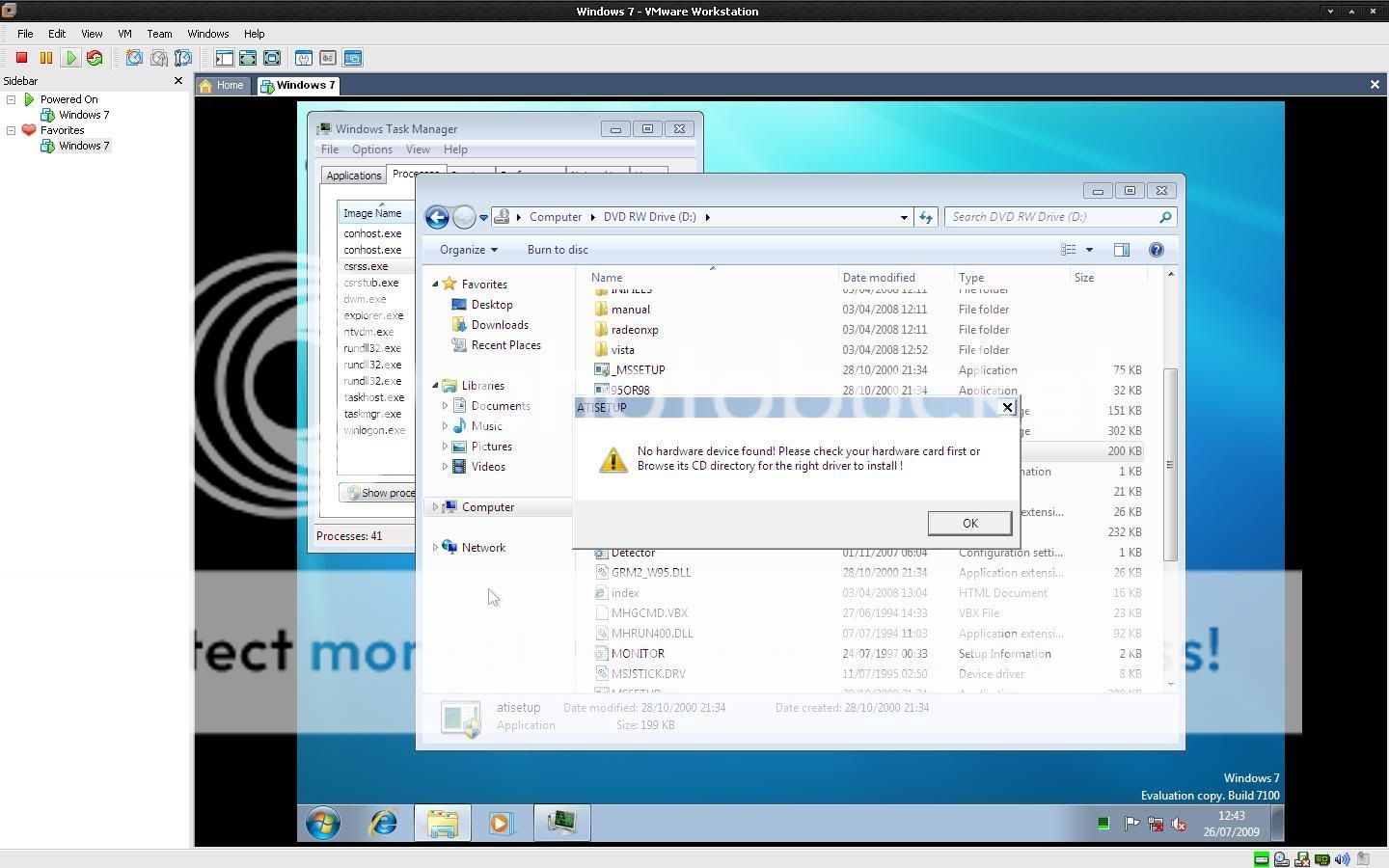Open the Snapshot Manager wrench-clock icon
Image resolution: width=1389 pixels, height=868 pixels.
pyautogui.click(x=183, y=58)
